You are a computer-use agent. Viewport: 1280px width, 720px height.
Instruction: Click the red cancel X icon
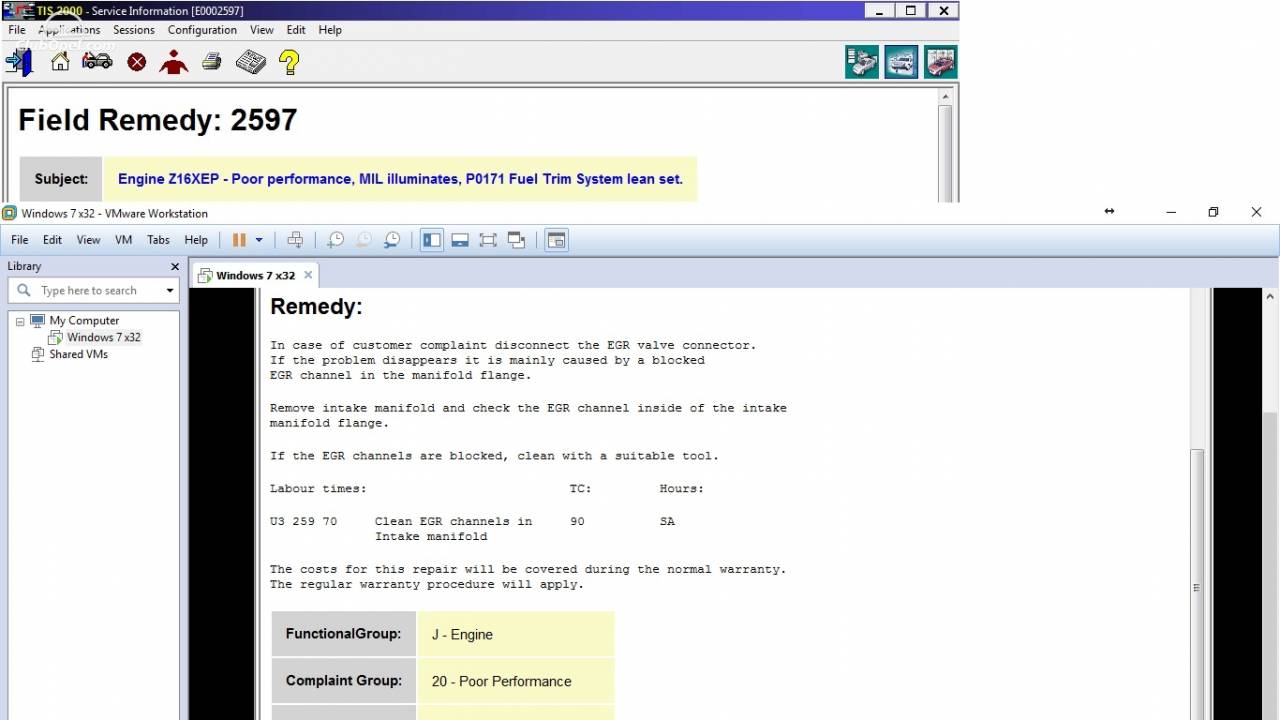pyautogui.click(x=137, y=63)
